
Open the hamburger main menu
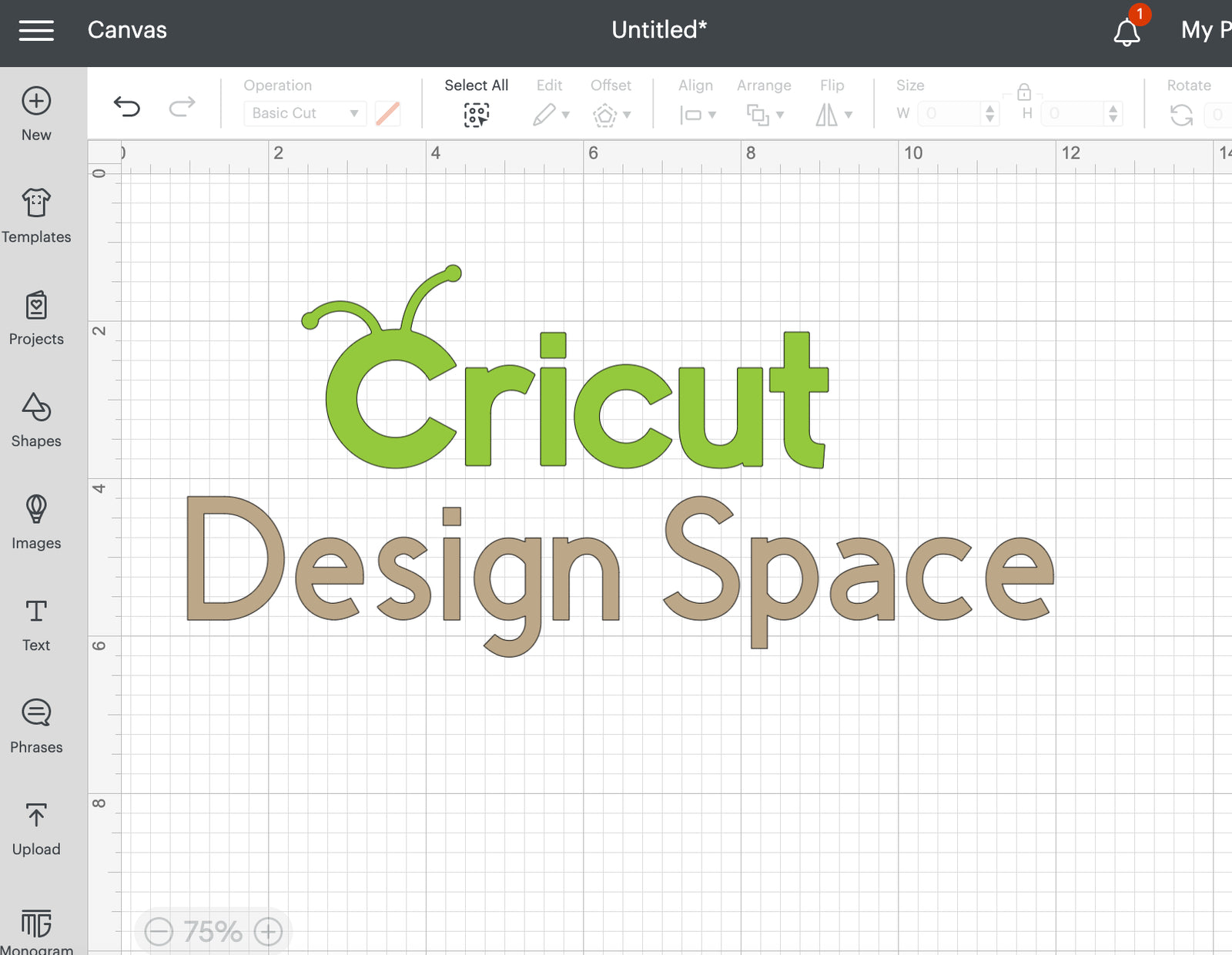[x=36, y=31]
